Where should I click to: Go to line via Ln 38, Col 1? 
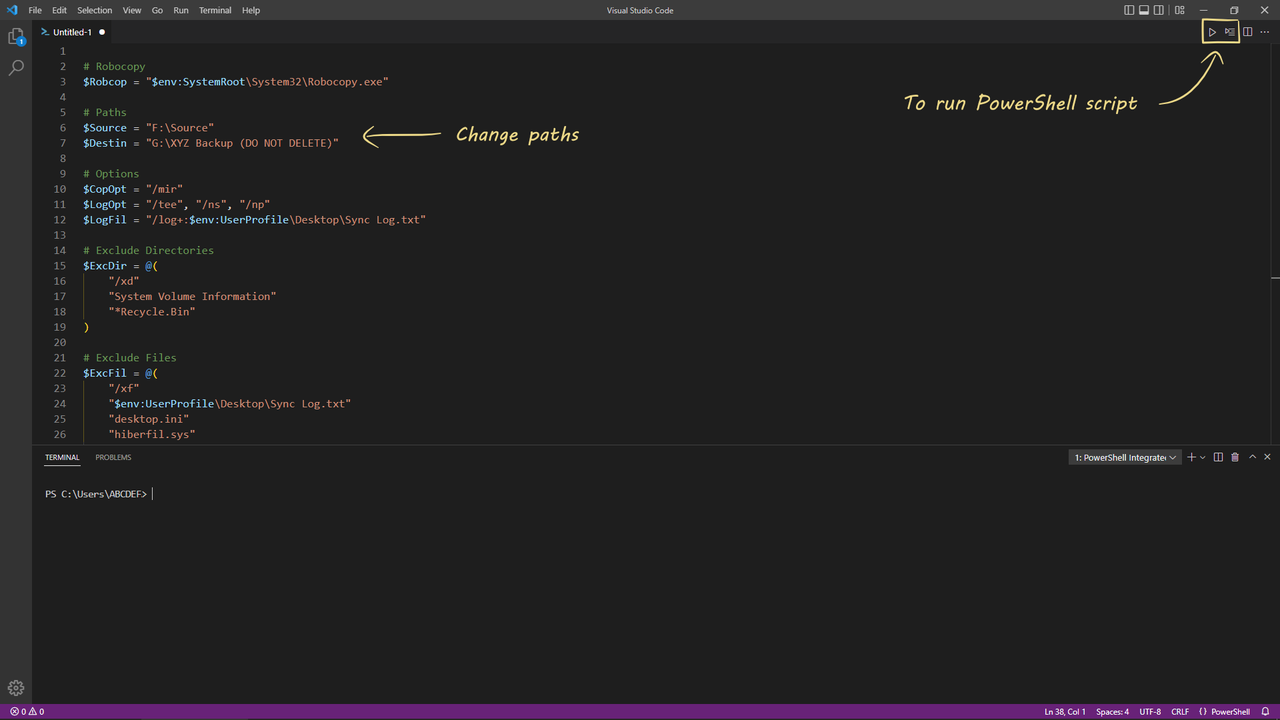coord(1065,712)
